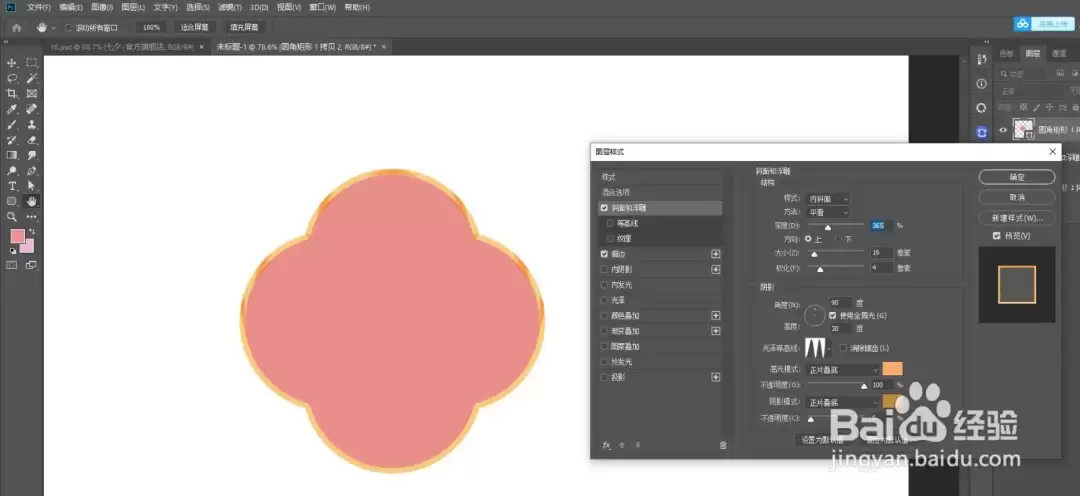The width and height of the screenshot is (1080, 496).
Task: Select the Eraser tool
Action: coord(32,140)
